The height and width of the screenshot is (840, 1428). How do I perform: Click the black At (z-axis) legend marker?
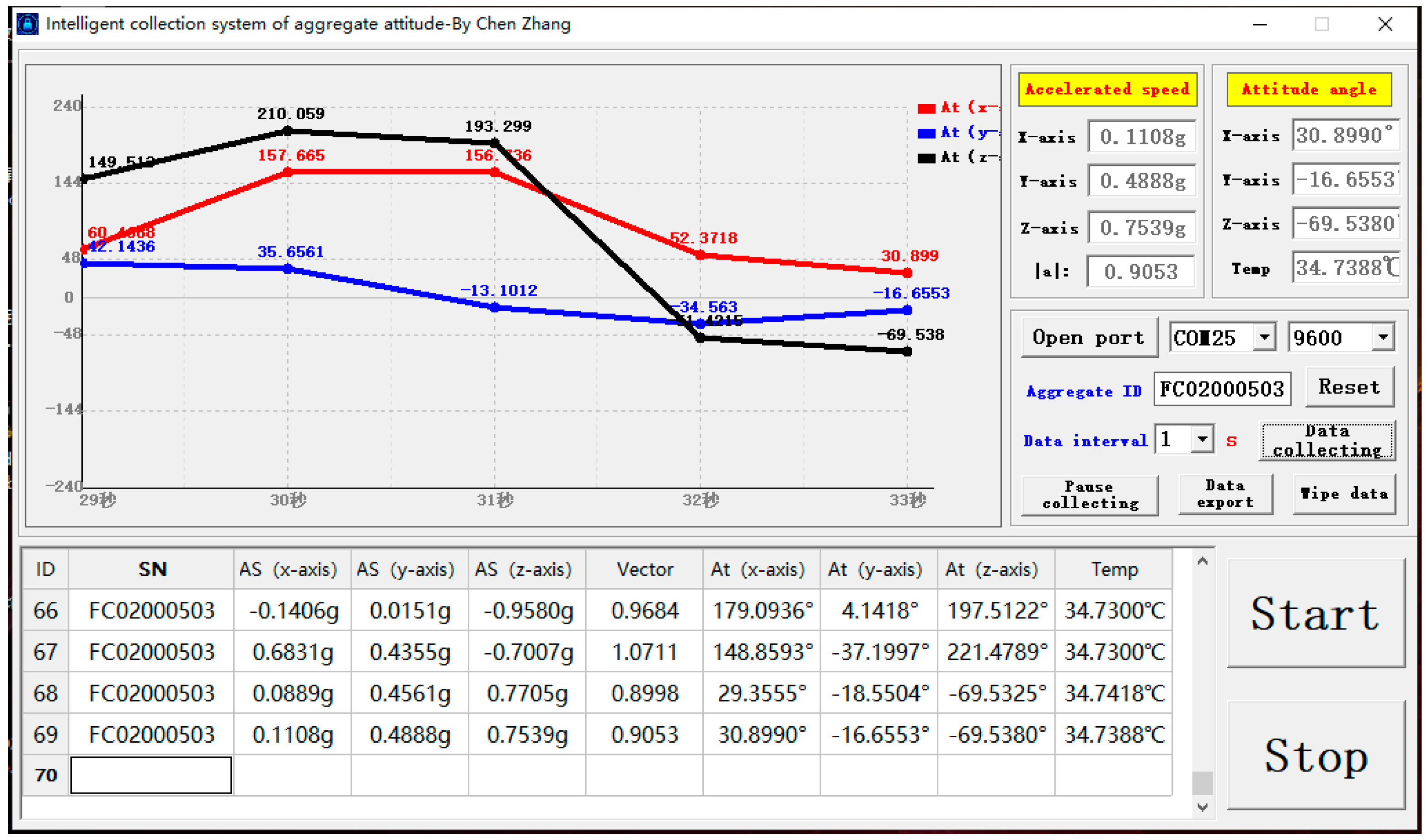click(x=926, y=159)
